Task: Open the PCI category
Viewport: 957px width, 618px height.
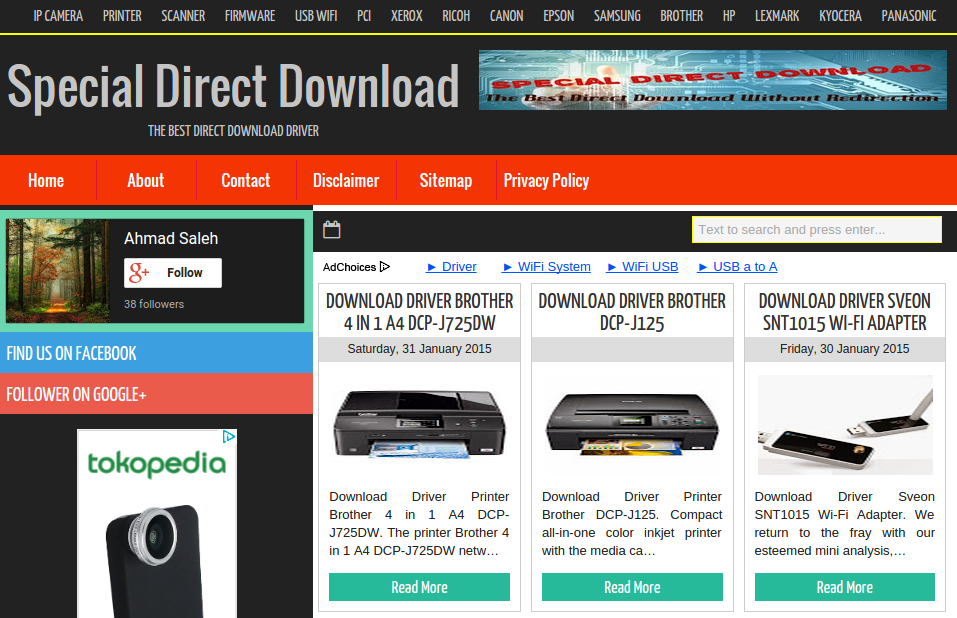Action: click(364, 16)
